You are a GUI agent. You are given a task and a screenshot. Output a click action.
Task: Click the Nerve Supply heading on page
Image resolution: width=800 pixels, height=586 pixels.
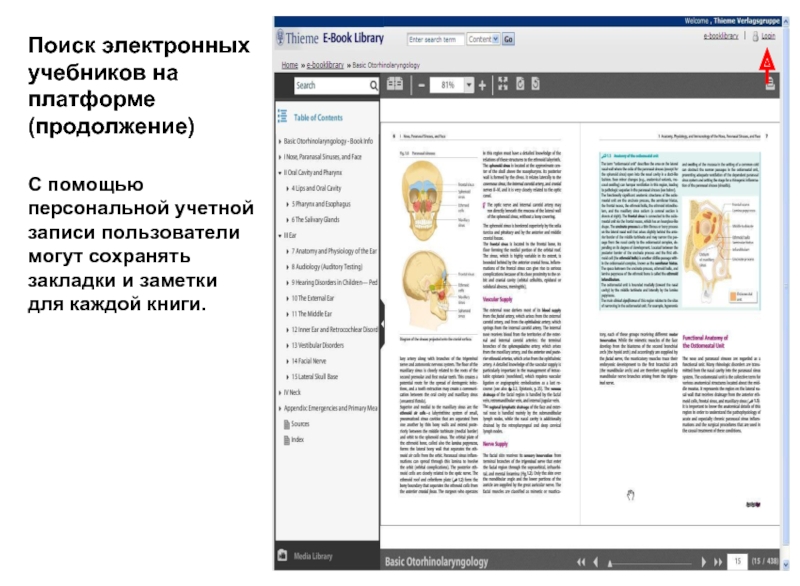pos(495,444)
